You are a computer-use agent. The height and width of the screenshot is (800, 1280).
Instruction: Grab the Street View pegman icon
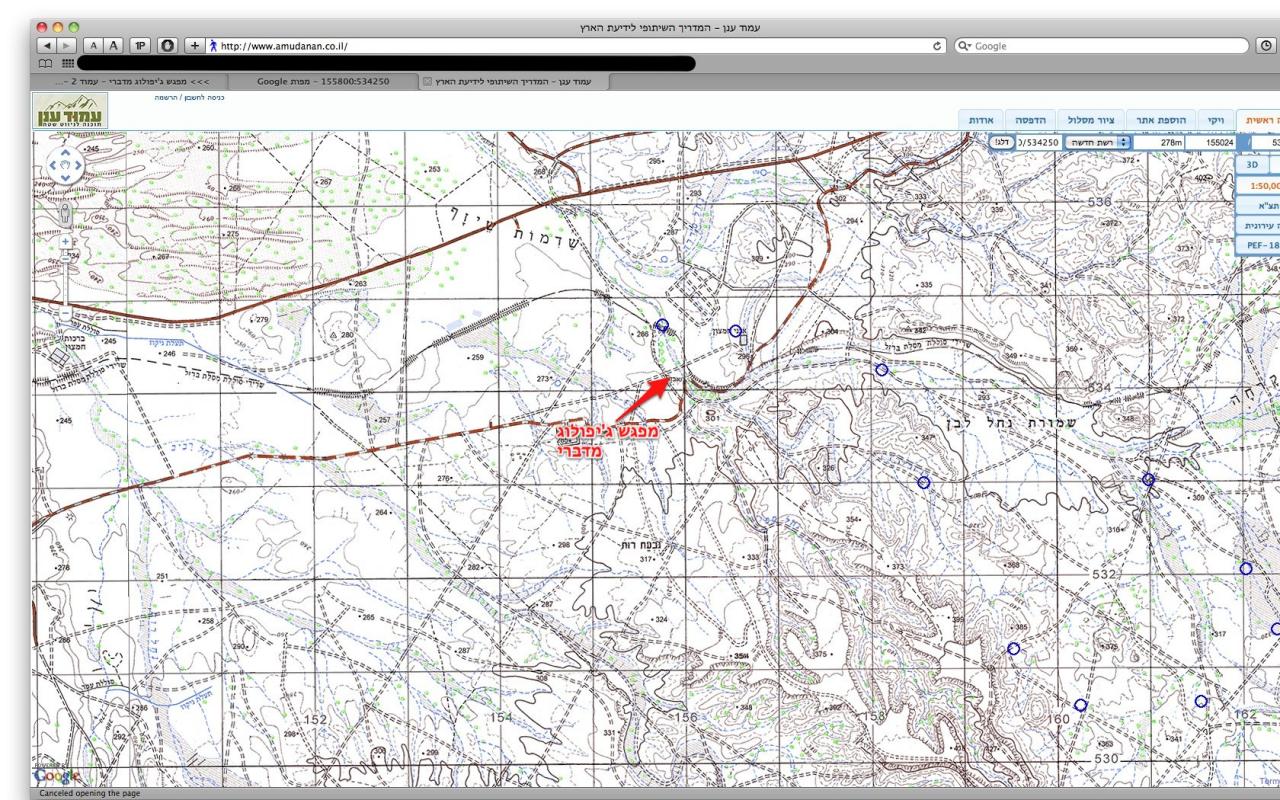point(67,211)
